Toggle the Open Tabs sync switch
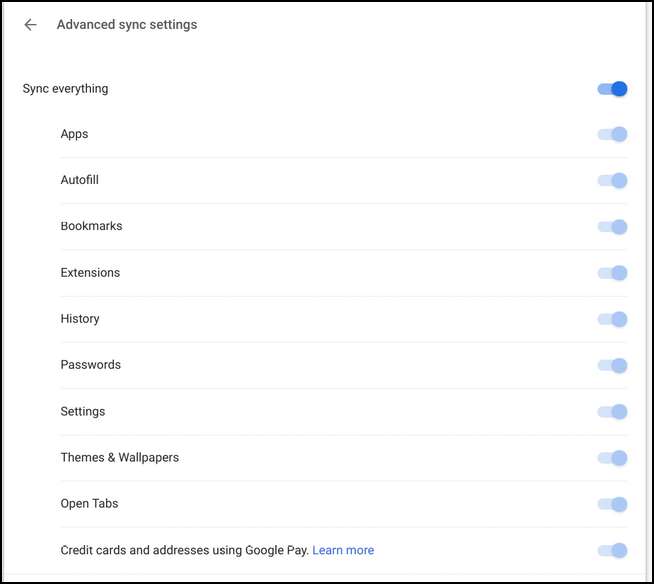654x584 pixels. [612, 504]
